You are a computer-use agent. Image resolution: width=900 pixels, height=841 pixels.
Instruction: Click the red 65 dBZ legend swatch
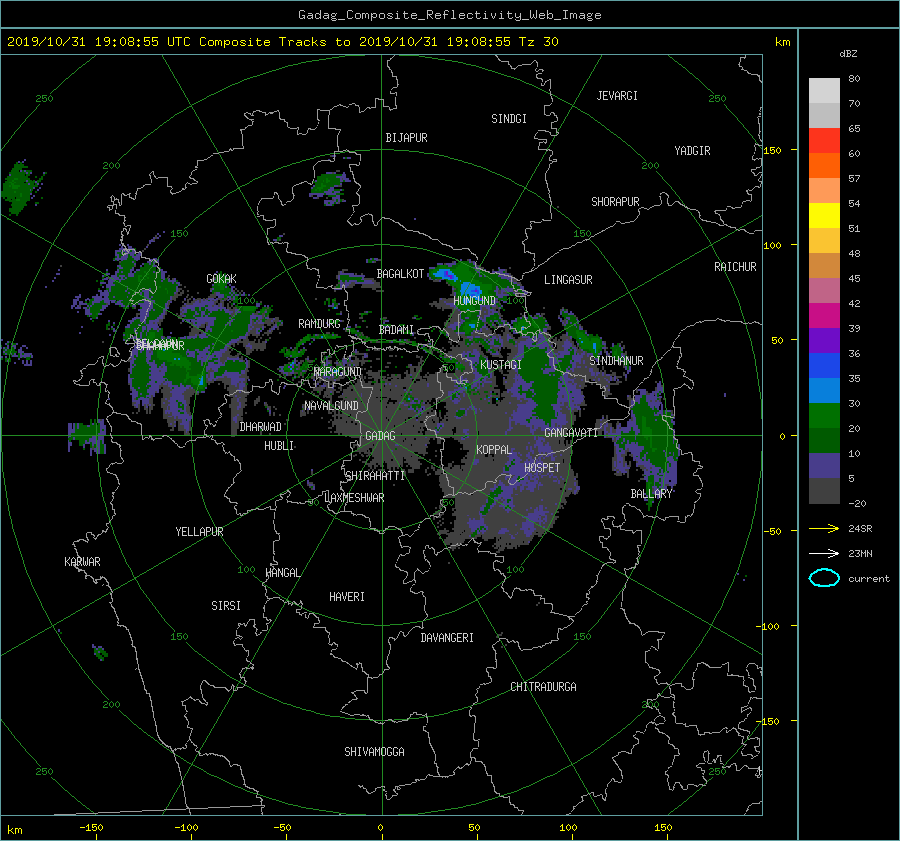coord(824,140)
